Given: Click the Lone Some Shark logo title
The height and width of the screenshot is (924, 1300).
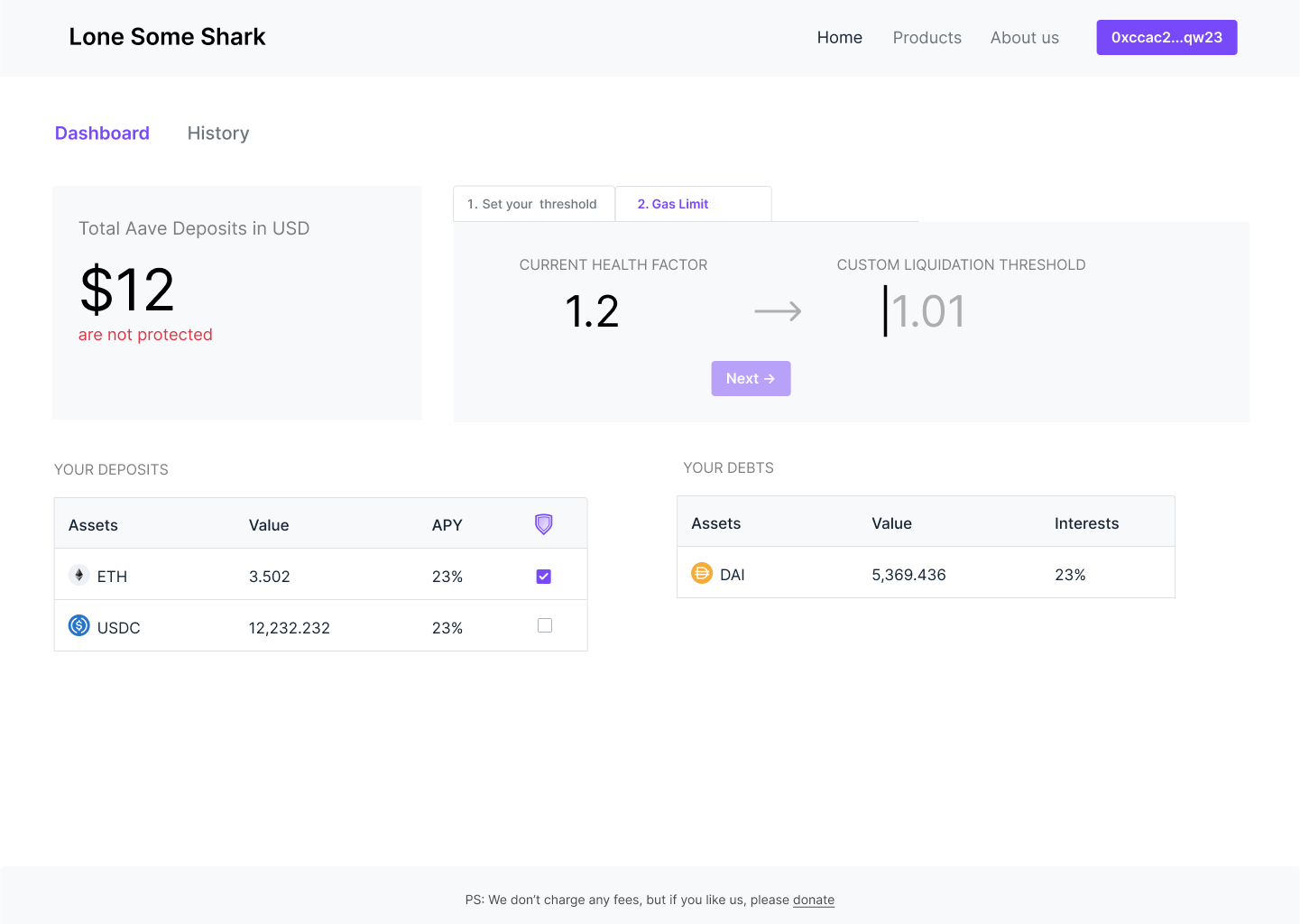Looking at the screenshot, I should click(168, 37).
